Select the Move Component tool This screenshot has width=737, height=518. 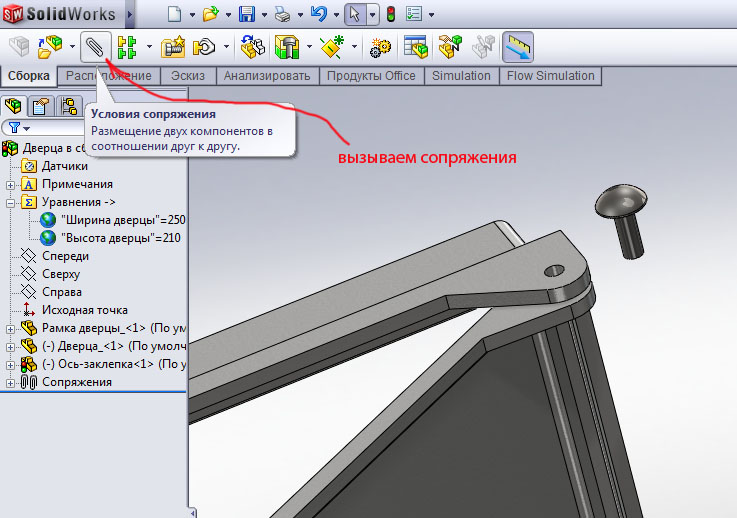point(205,46)
